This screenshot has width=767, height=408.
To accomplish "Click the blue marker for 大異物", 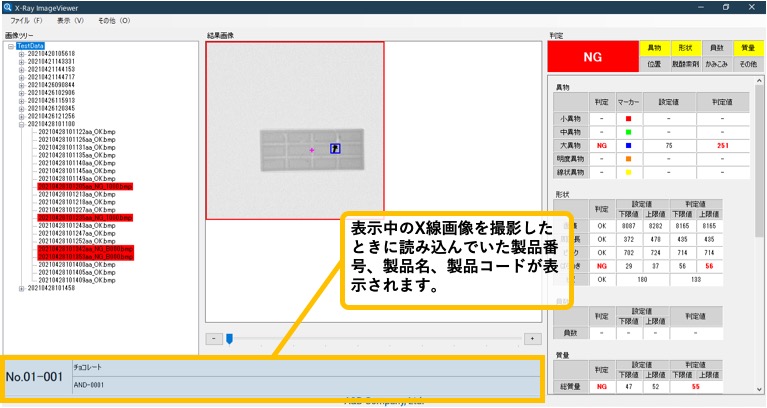I will [628, 145].
